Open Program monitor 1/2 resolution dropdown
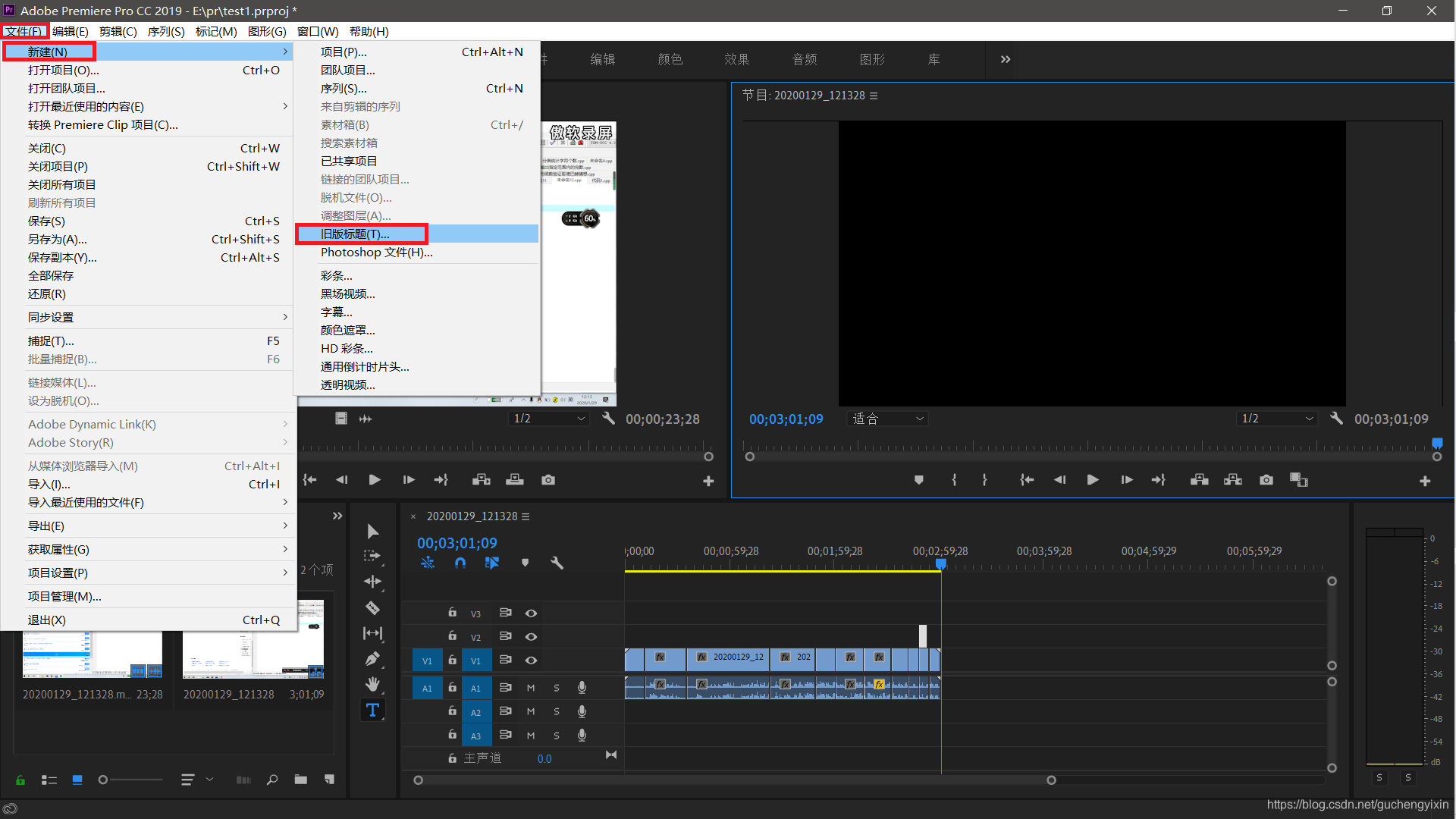This screenshot has height=819, width=1456. coord(1277,419)
